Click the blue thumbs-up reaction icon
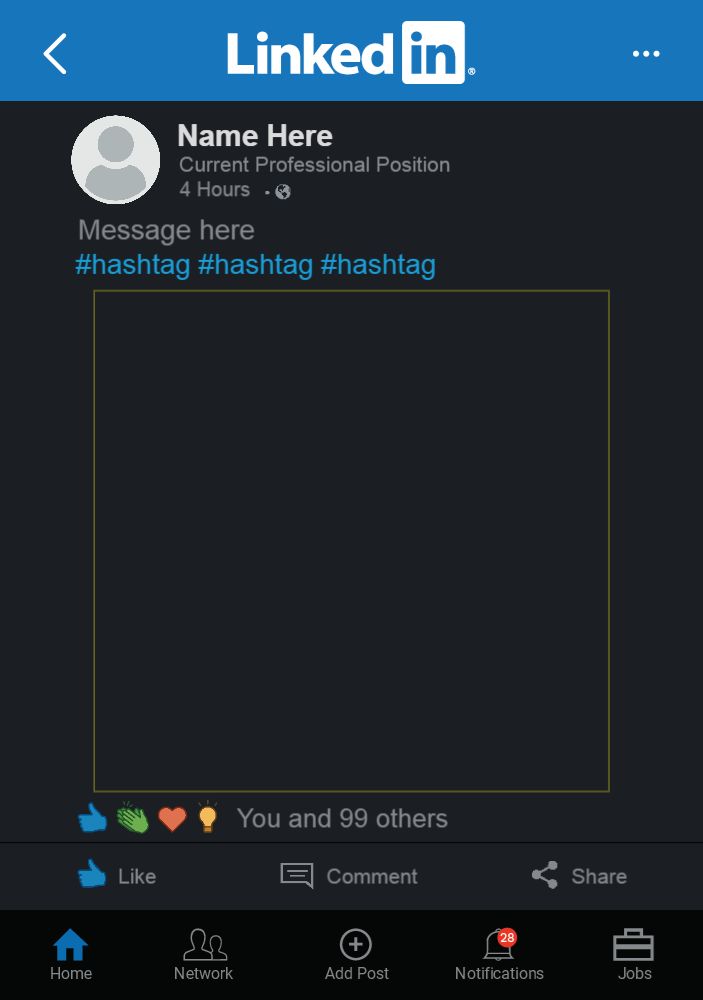This screenshot has height=1000, width=703. (93, 819)
